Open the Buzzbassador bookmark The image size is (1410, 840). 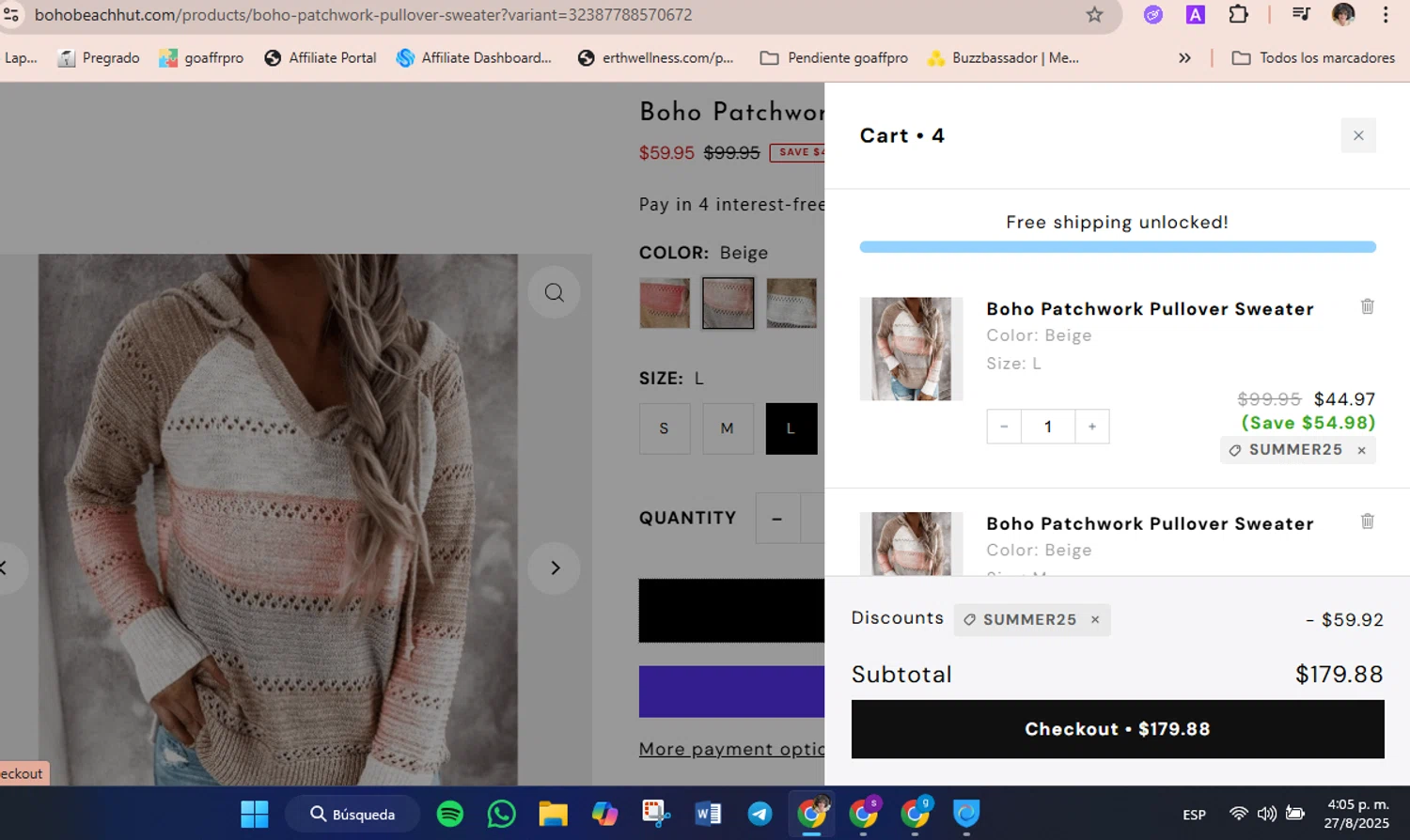pyautogui.click(x=1003, y=58)
